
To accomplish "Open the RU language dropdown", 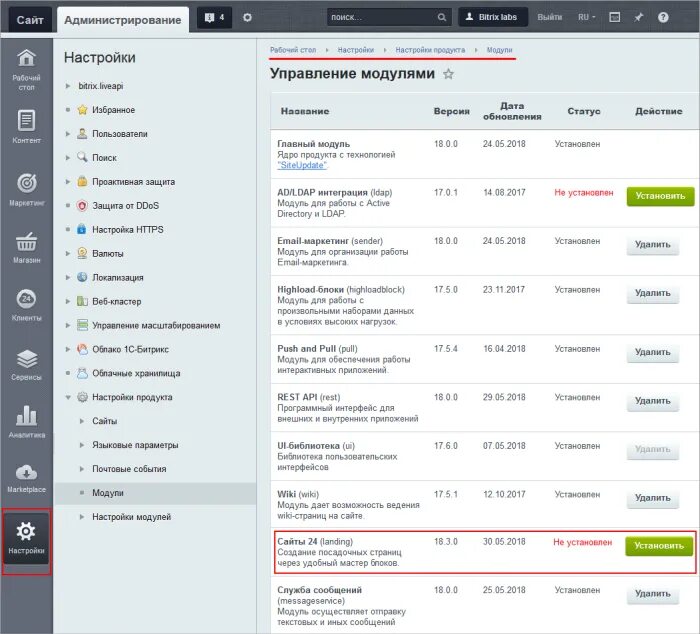I will (587, 17).
